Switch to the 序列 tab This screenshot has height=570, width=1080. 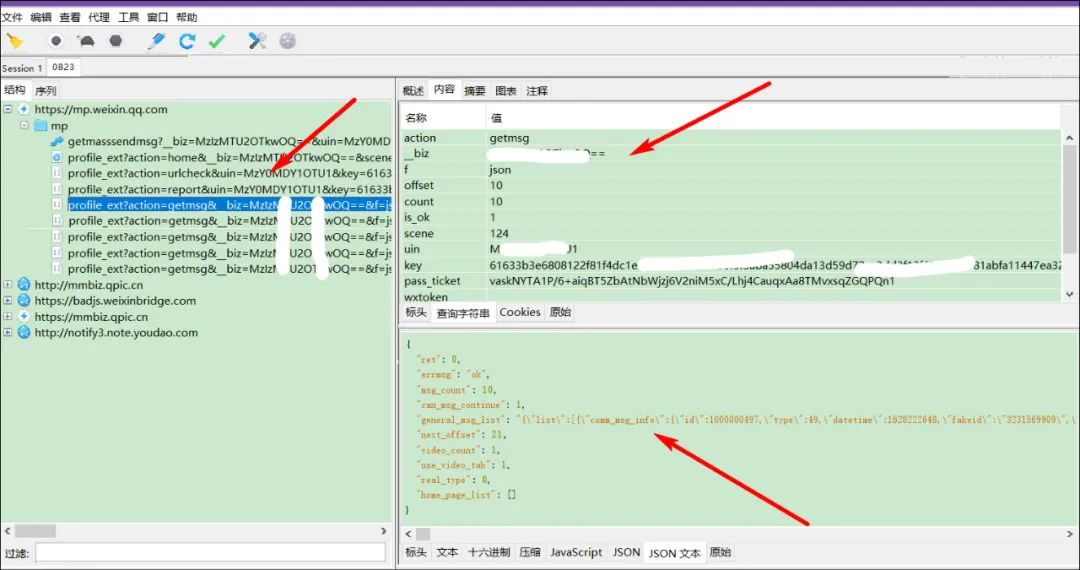pos(46,91)
